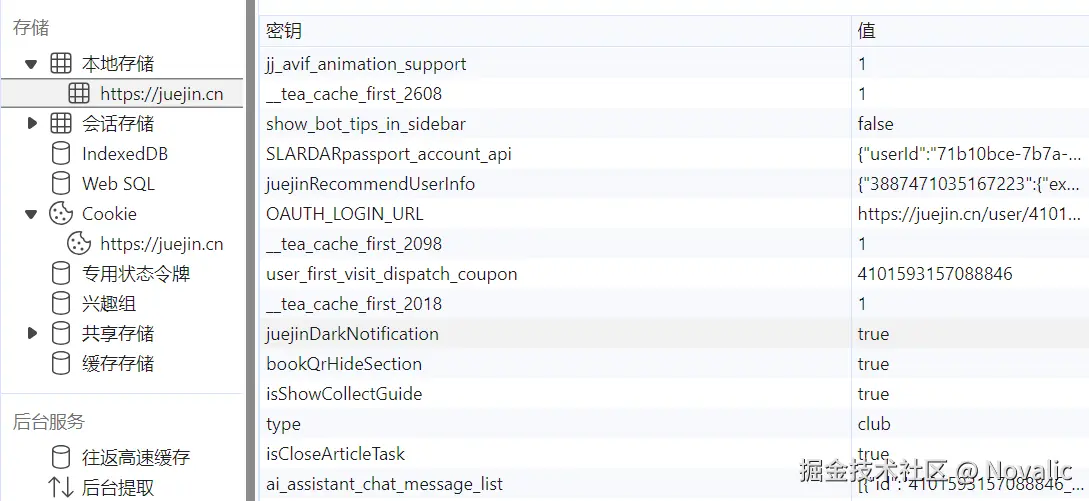Select the isShowCollectGuide key
1089x501 pixels.
344,394
